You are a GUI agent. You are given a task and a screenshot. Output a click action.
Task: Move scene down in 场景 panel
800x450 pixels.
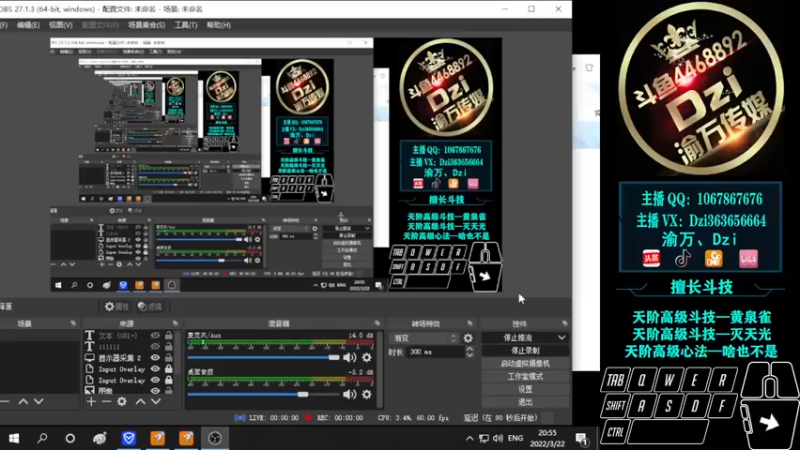coord(39,402)
